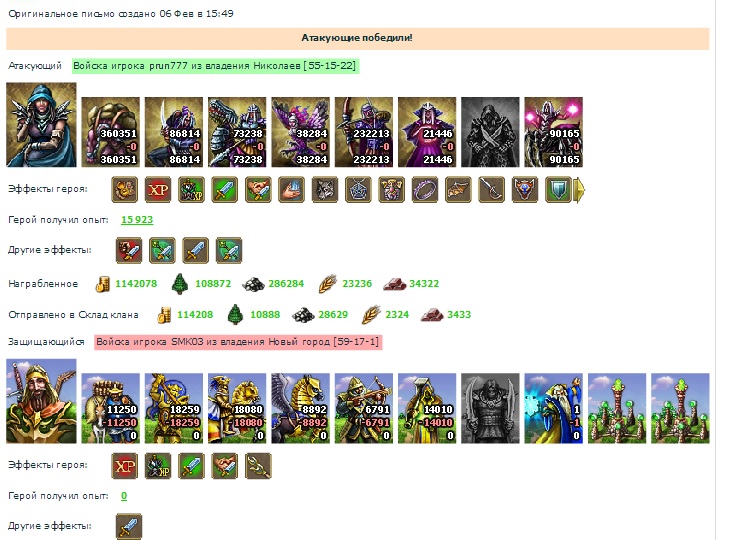Click the handshake effect icon in defender effects
This screenshot has height=540, width=752.
pos(224,466)
